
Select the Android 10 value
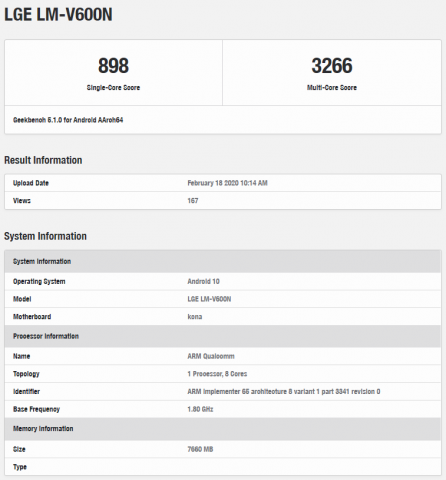tap(203, 281)
